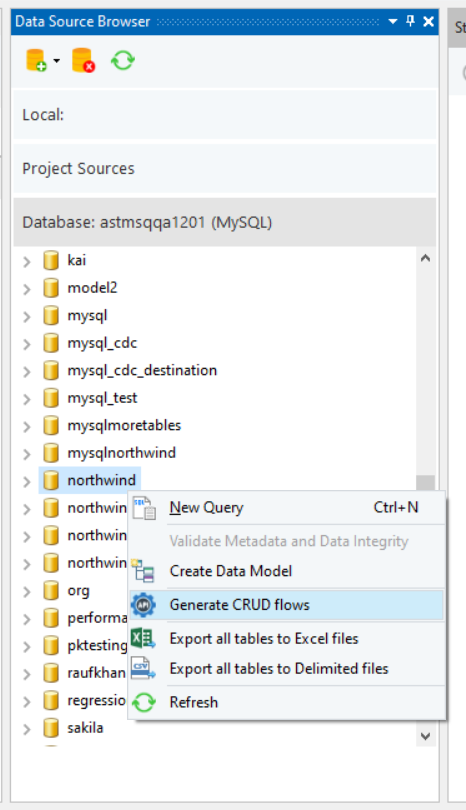
Task: Expand the mysql_cdc database node
Action: (x=27, y=344)
